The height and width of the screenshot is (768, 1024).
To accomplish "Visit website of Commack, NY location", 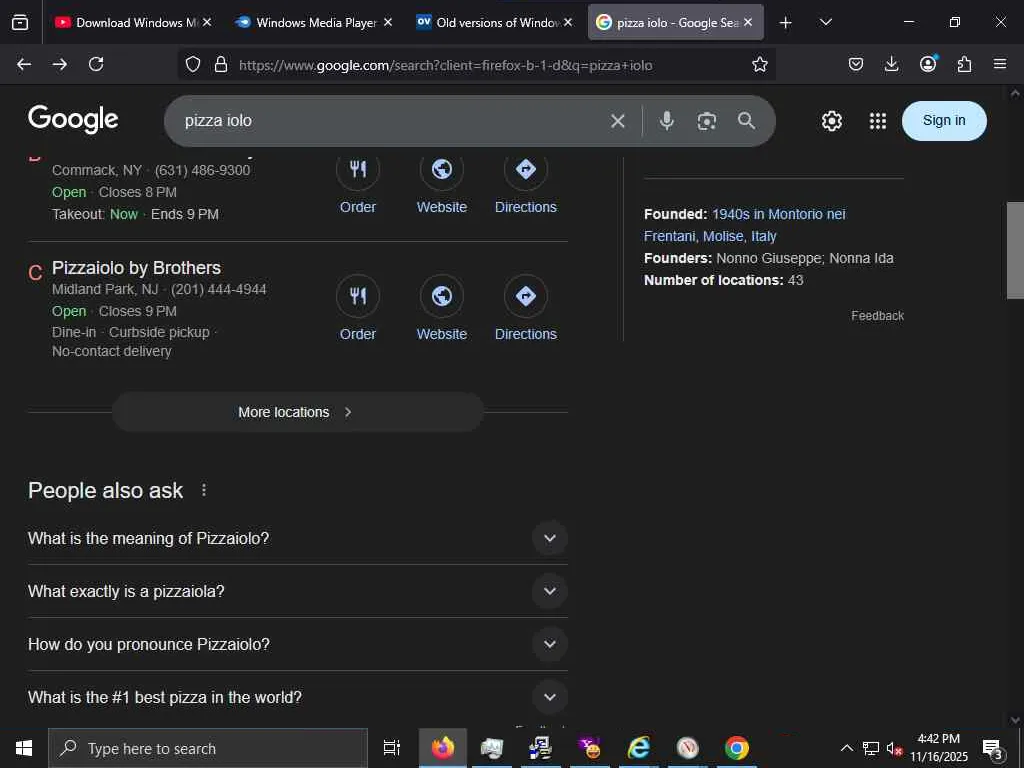I will (441, 185).
